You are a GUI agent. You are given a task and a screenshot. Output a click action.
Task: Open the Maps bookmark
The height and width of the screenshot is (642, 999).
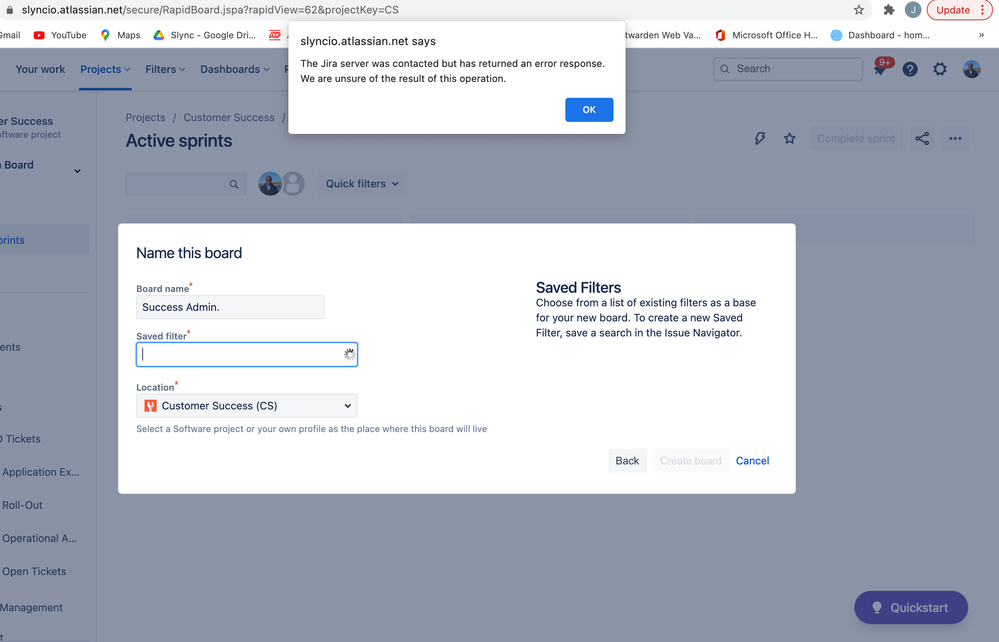click(120, 35)
